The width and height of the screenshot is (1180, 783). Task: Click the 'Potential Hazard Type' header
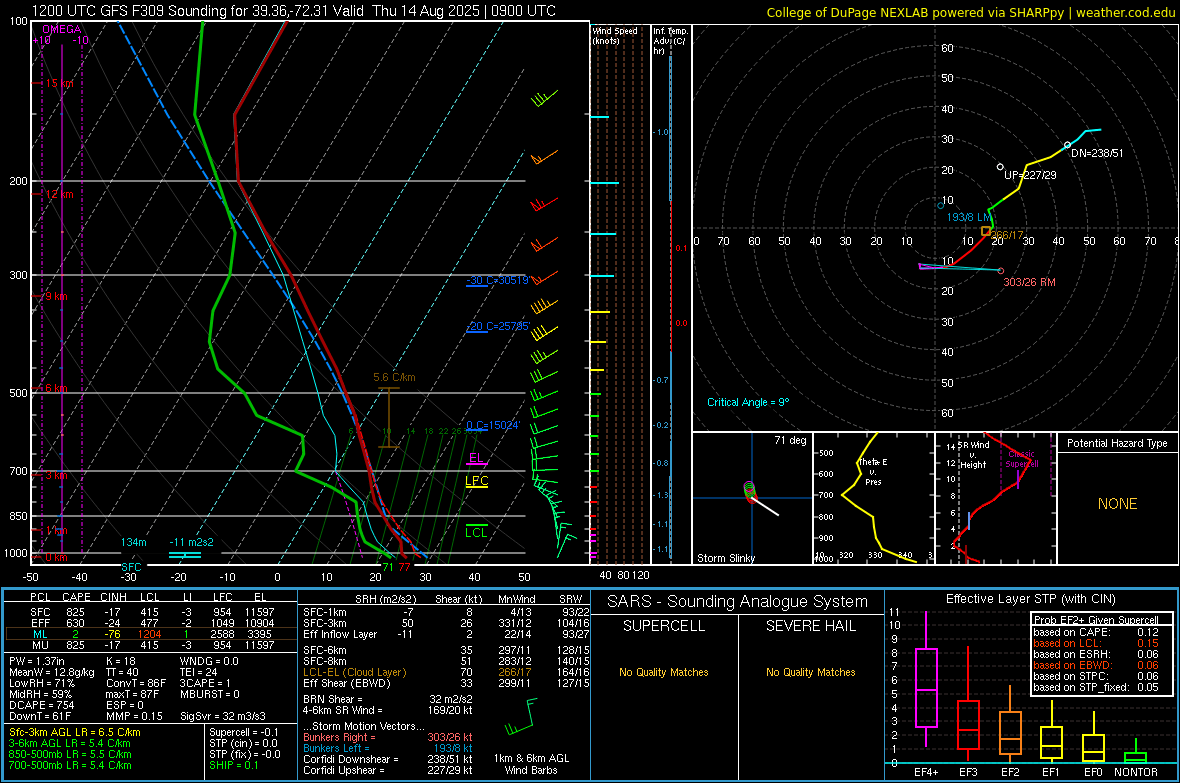[x=1117, y=443]
